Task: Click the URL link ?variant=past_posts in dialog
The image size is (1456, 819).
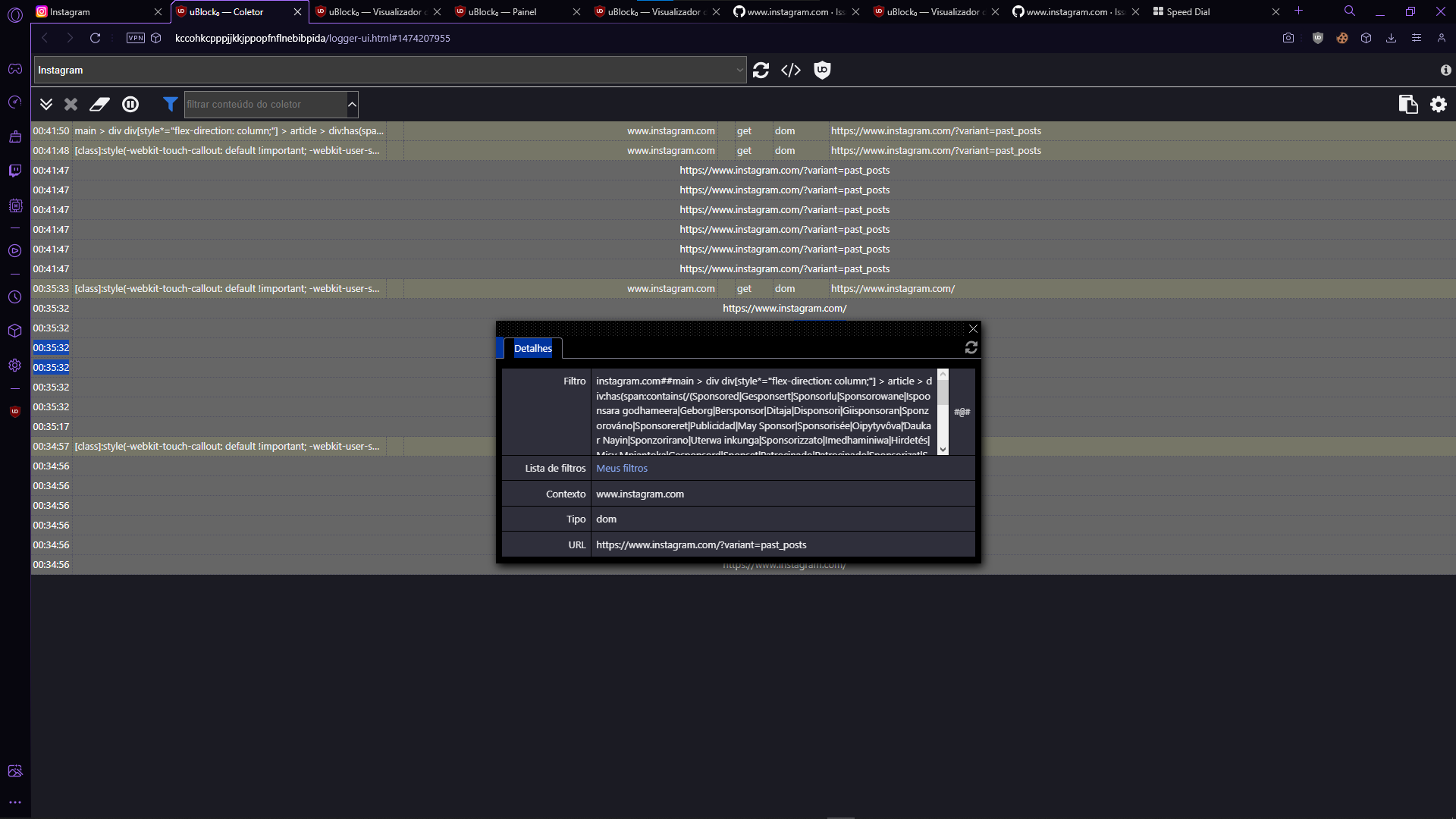Action: tap(701, 544)
